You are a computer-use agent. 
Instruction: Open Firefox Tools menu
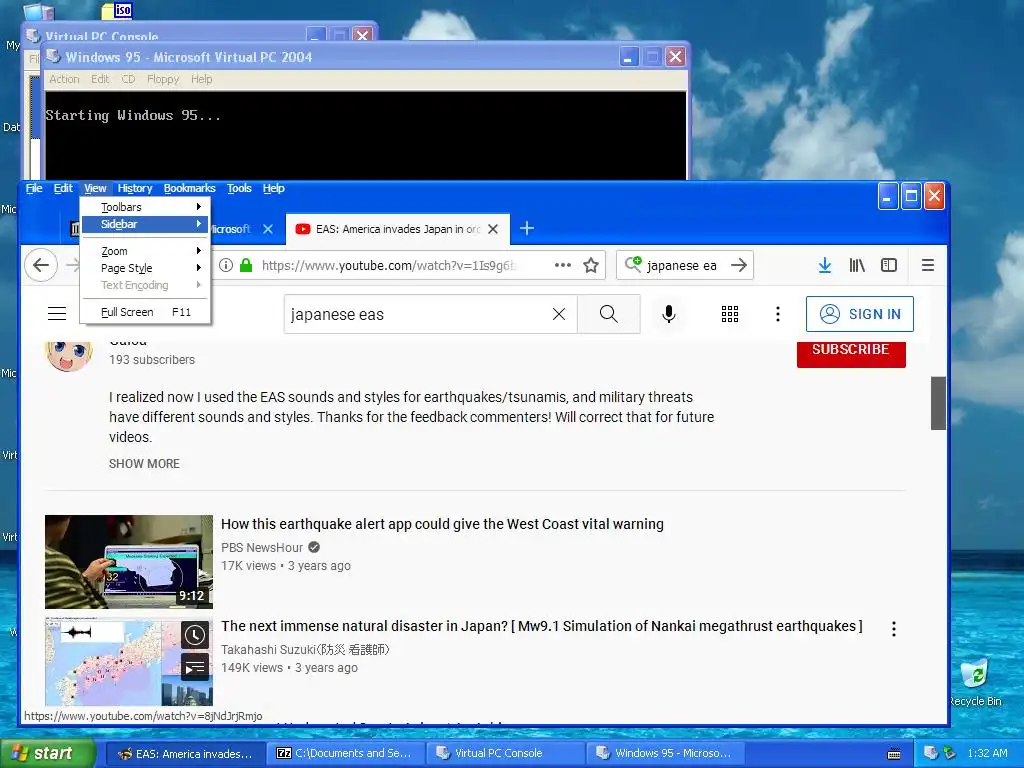[x=239, y=188]
